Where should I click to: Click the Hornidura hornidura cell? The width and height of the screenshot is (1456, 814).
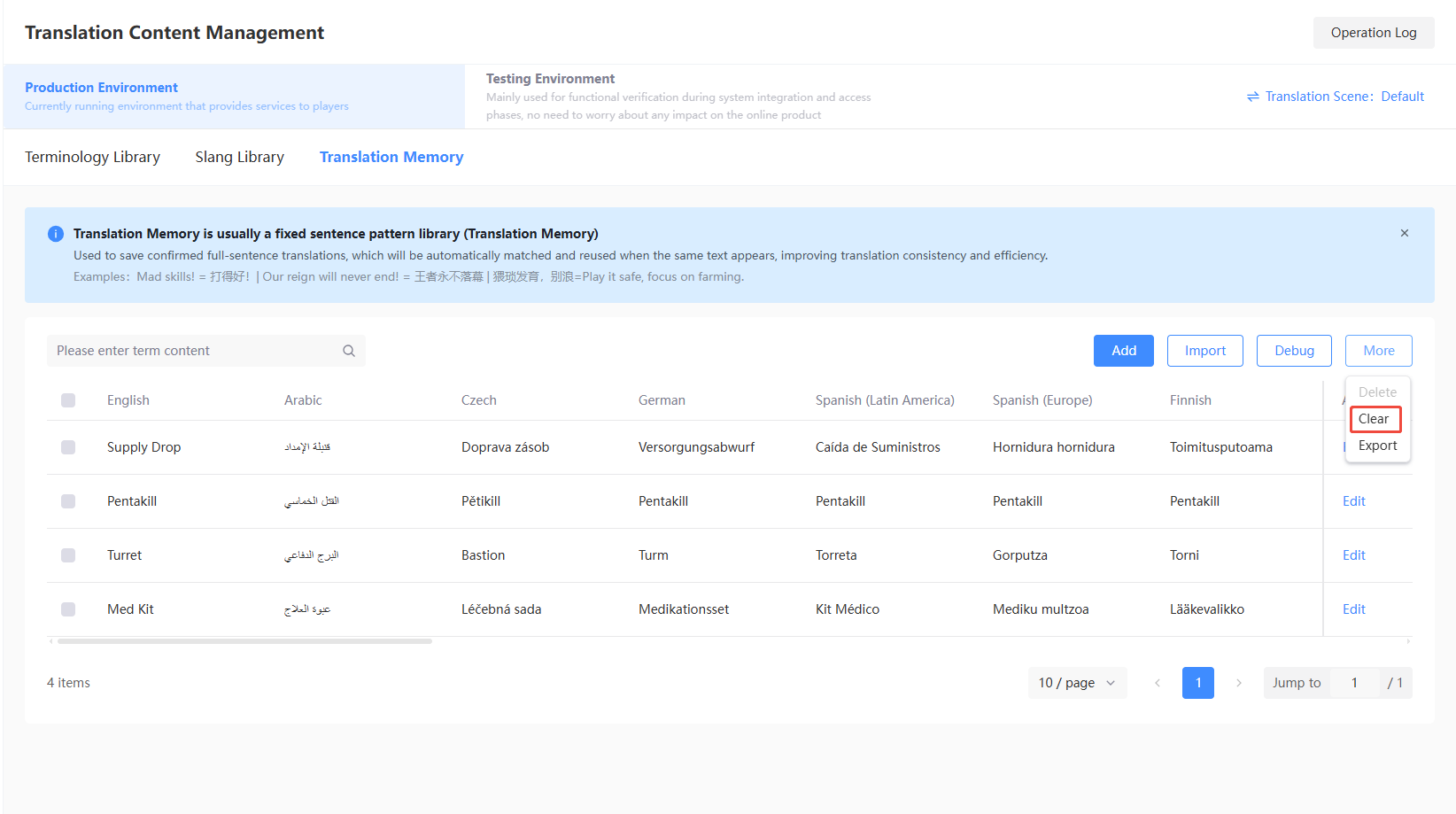coord(1054,447)
